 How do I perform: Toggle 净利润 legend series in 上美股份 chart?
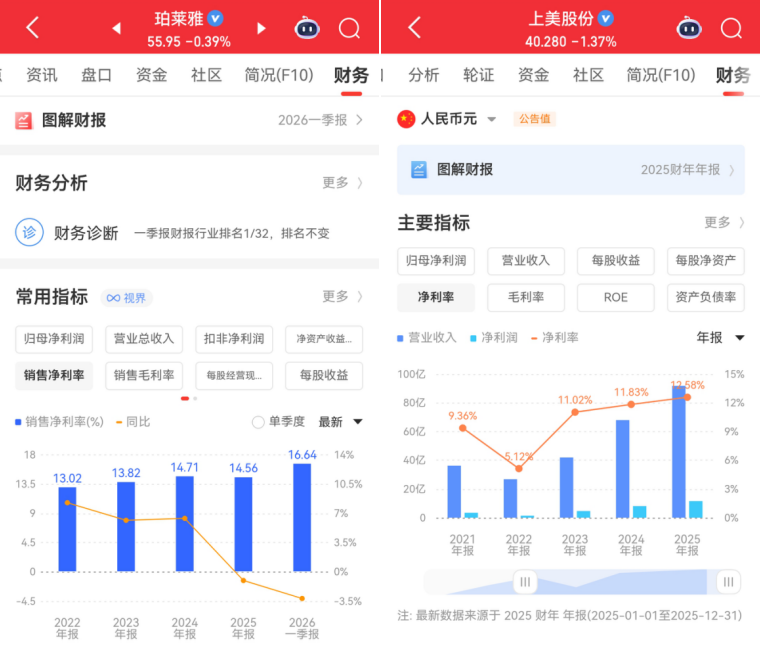pyautogui.click(x=493, y=337)
